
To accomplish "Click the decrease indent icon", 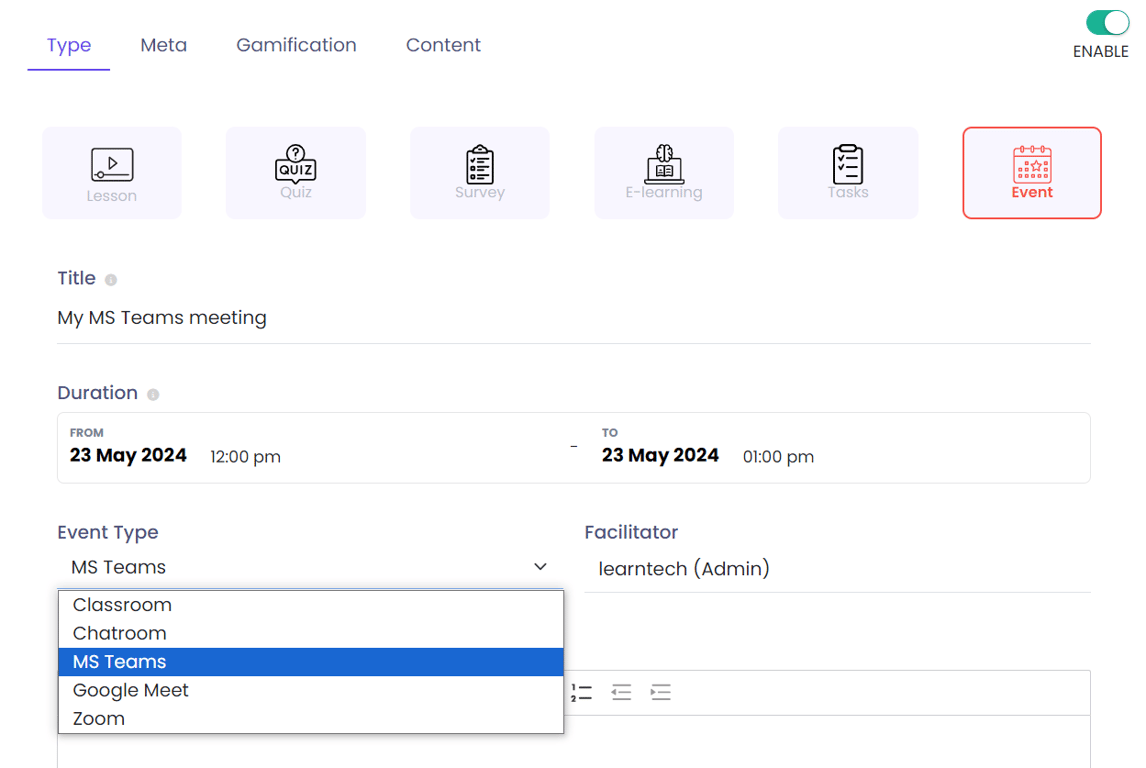I will [621, 692].
